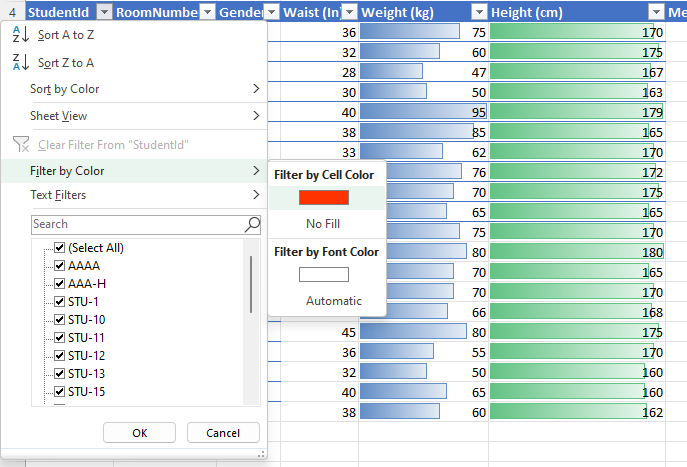Select the height cell showing 172

(577, 172)
